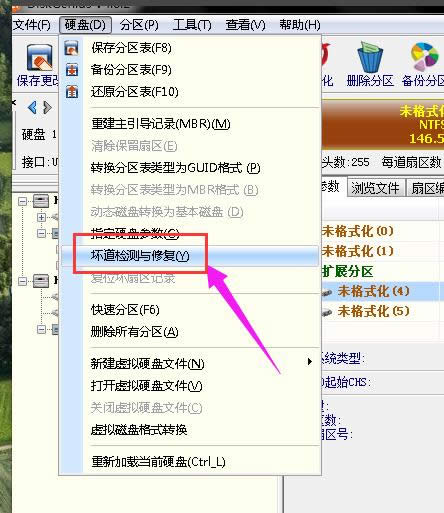
Task: Click the 删除分区 trash bin icon
Action: click(370, 57)
